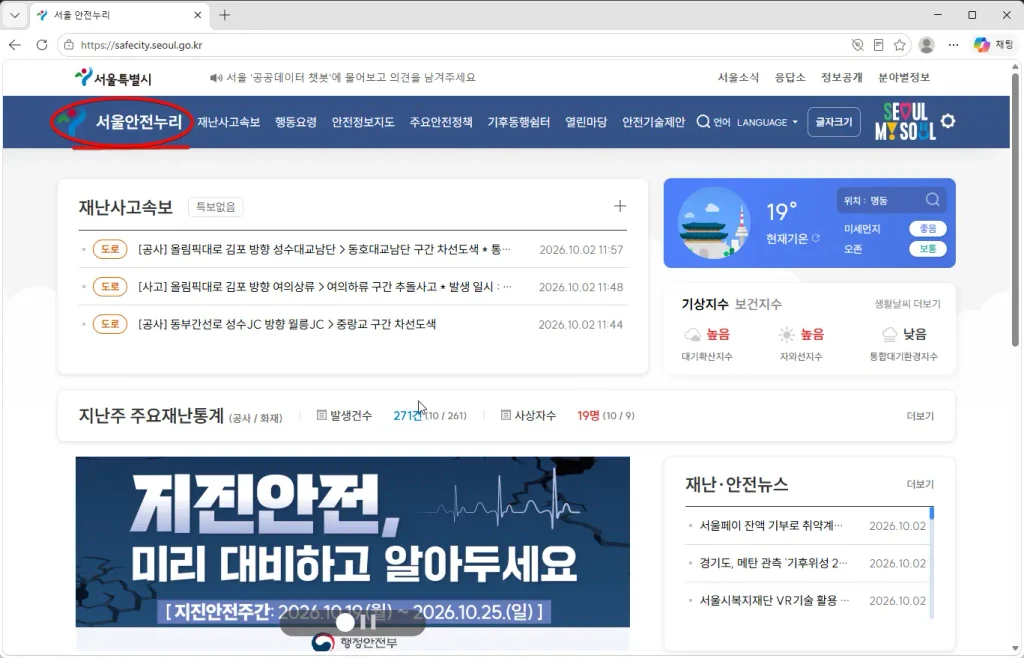Close the 서울 안전누리 tab
The height and width of the screenshot is (658, 1024).
click(x=197, y=15)
